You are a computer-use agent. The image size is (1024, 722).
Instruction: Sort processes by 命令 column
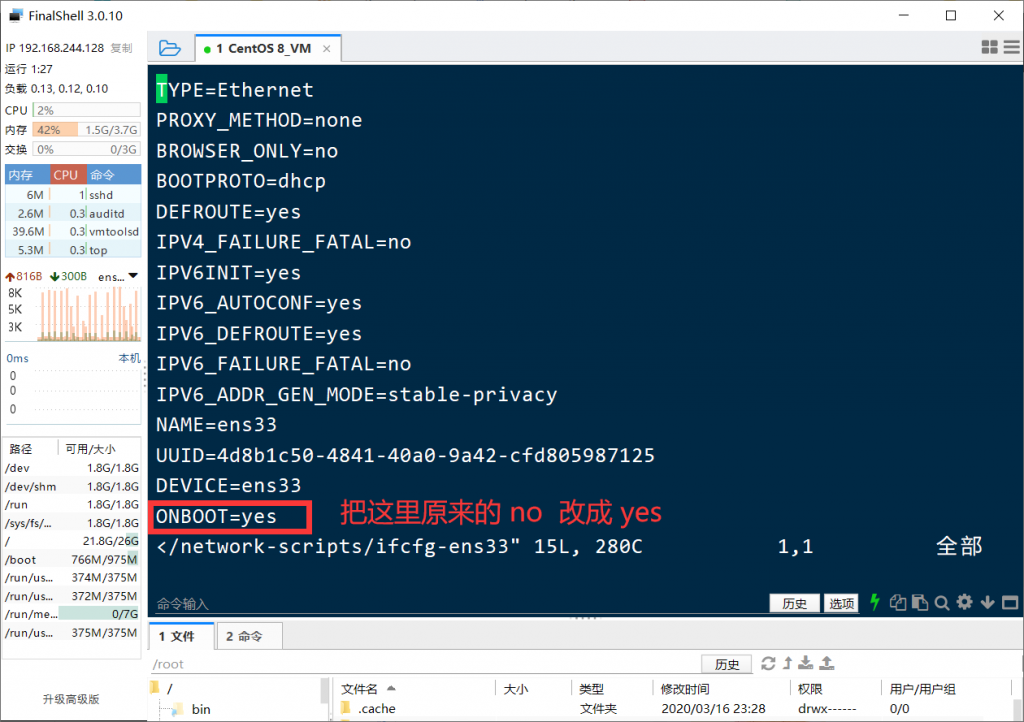pos(113,175)
